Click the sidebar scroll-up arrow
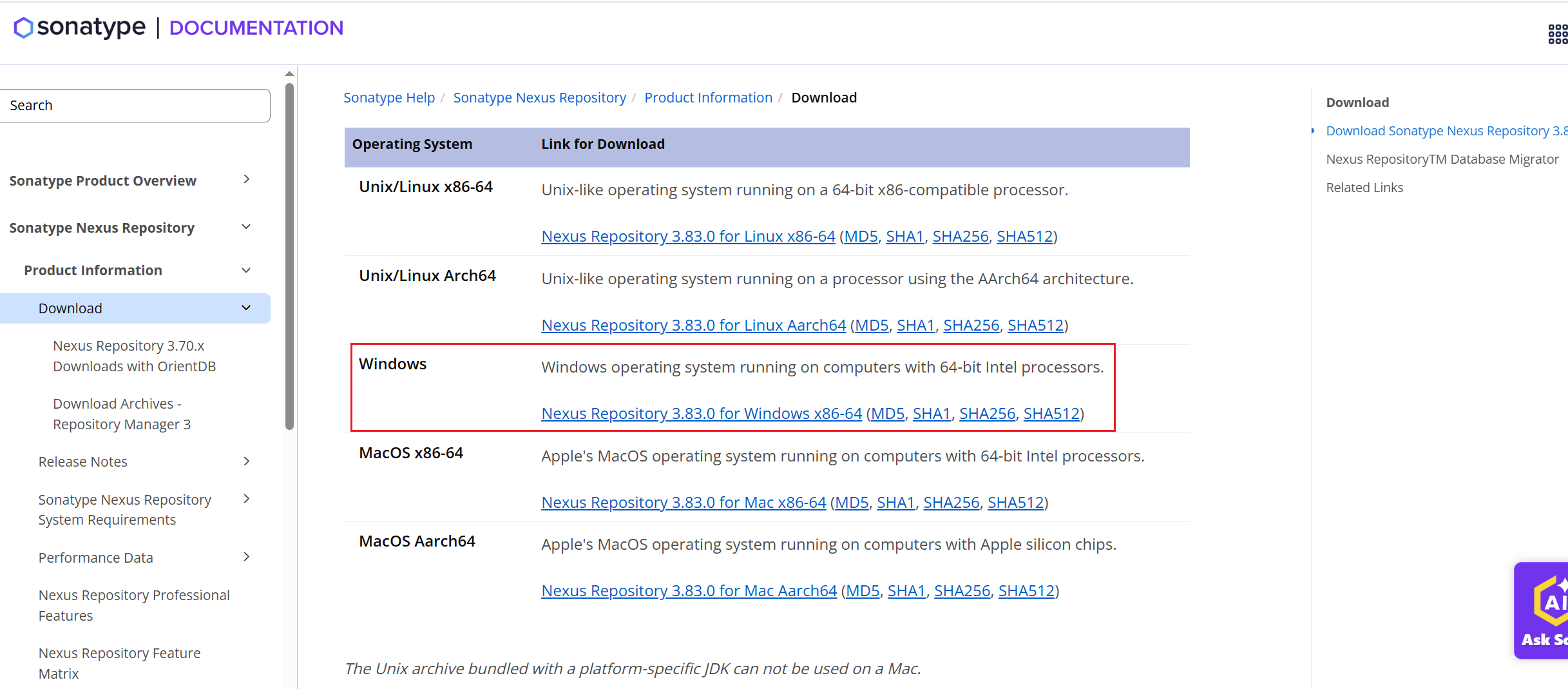 pyautogui.click(x=289, y=73)
